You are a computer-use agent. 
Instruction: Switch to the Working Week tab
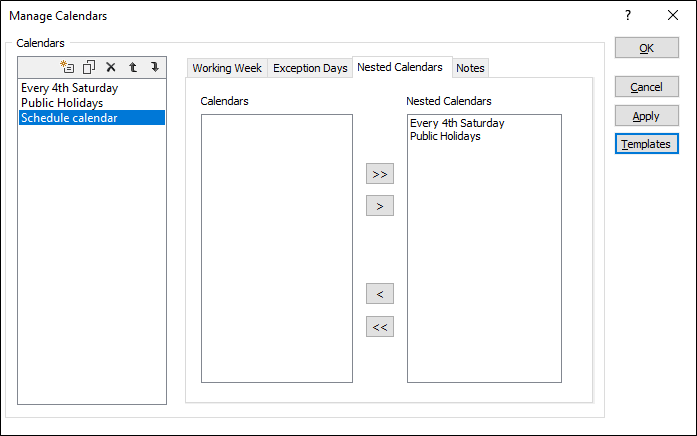click(x=227, y=68)
